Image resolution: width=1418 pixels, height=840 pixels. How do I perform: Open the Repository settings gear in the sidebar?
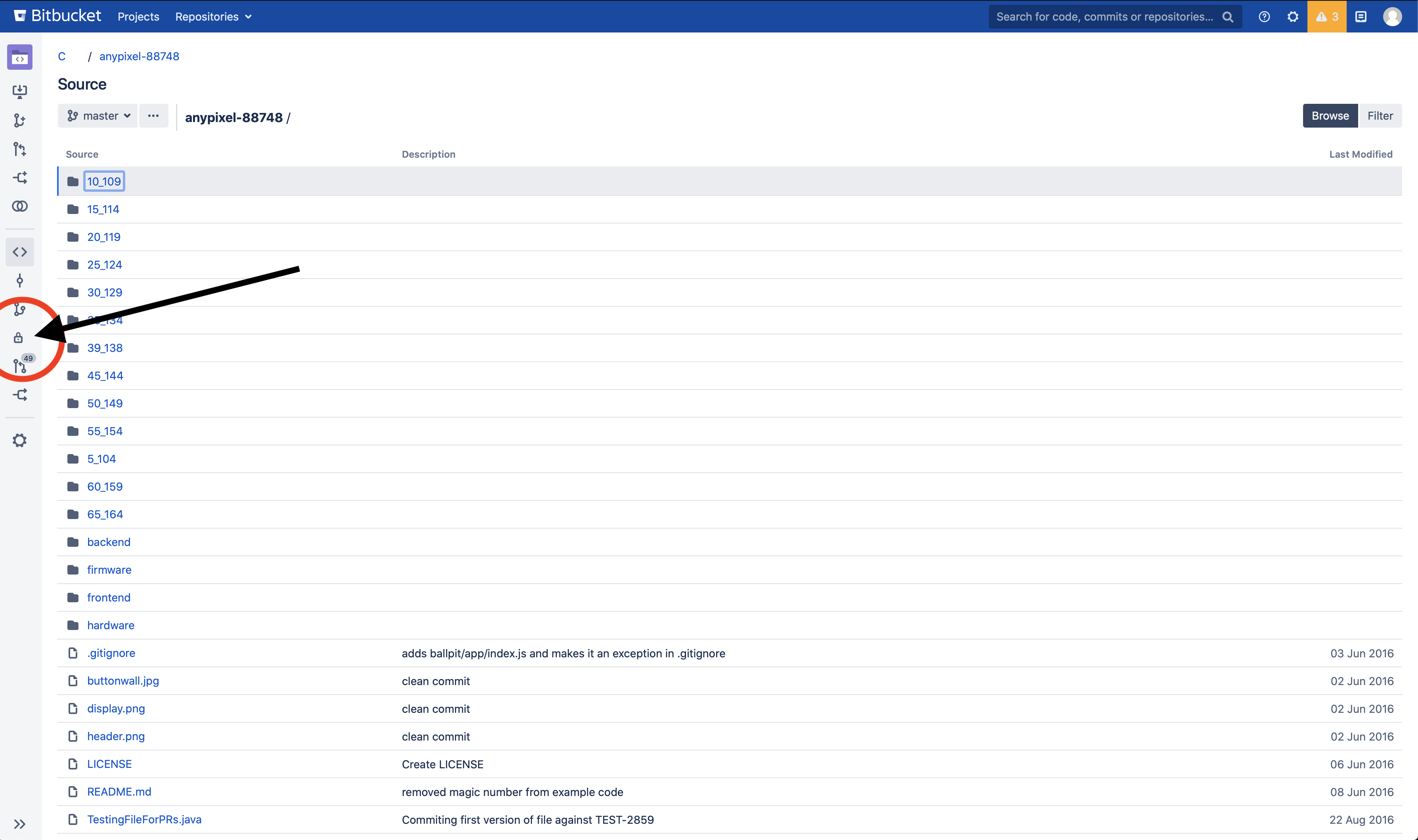(x=20, y=440)
